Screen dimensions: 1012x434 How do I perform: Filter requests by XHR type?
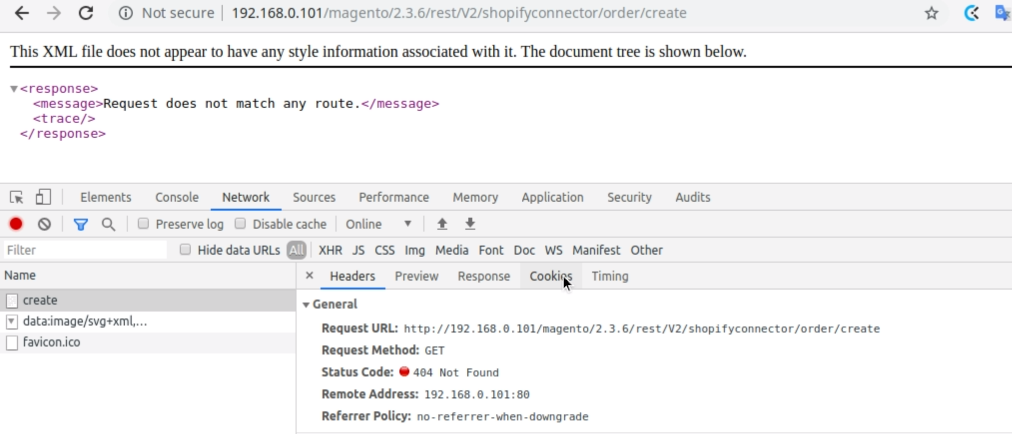330,250
